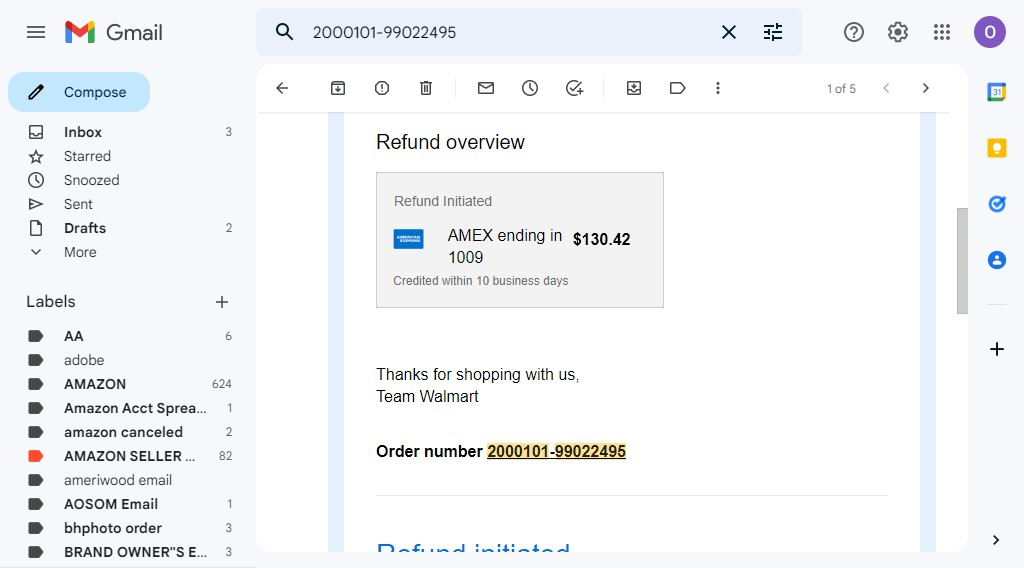The width and height of the screenshot is (1024, 568).
Task: Clear the search query with X
Action: point(729,32)
